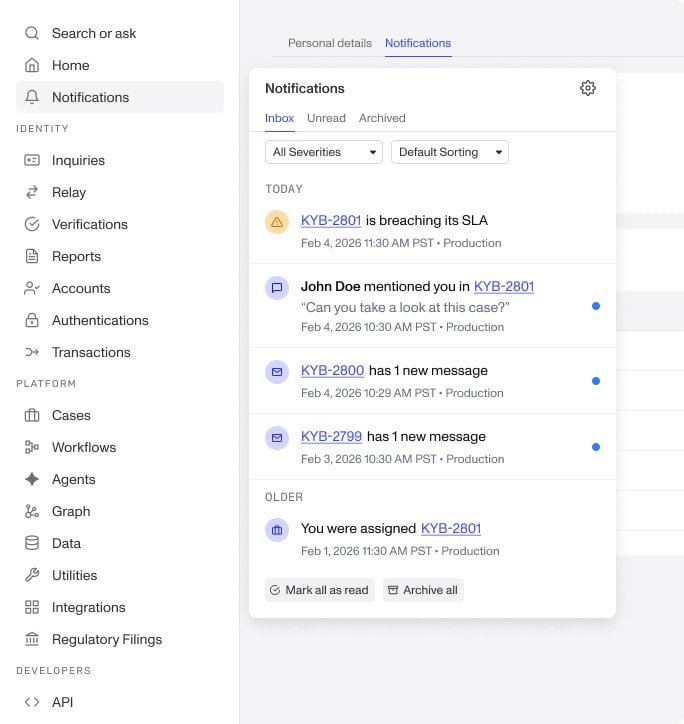This screenshot has width=684, height=724.
Task: Click the API code brackets icon
Action: pyautogui.click(x=32, y=702)
